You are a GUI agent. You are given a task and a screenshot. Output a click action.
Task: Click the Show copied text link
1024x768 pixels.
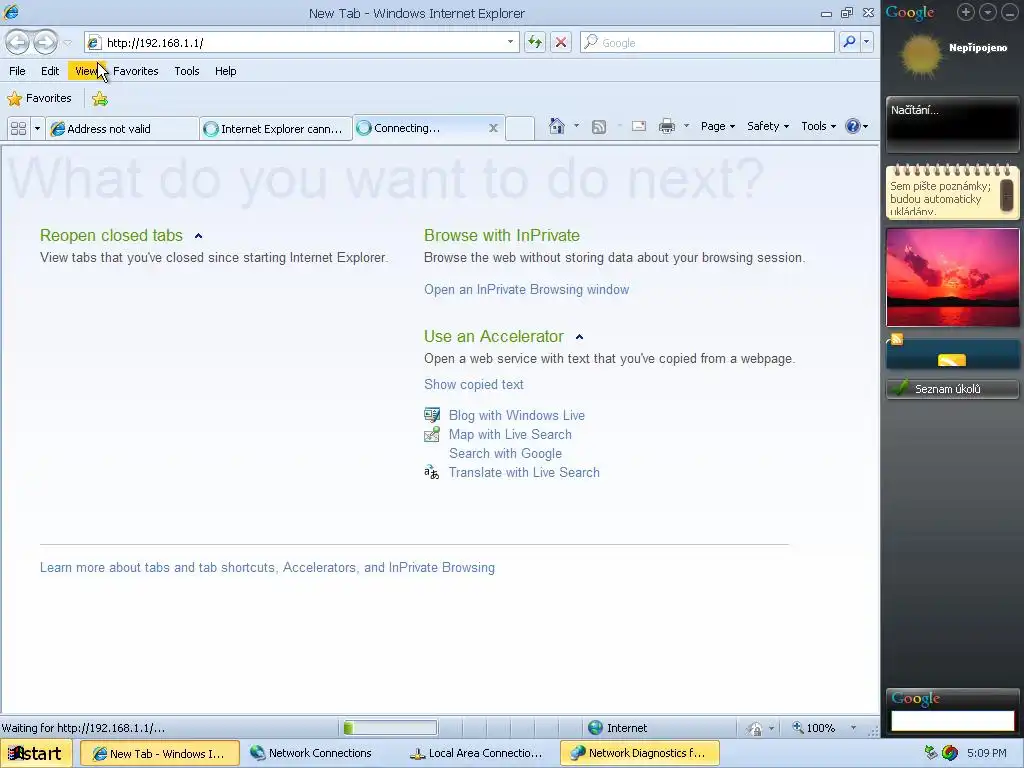click(x=473, y=384)
